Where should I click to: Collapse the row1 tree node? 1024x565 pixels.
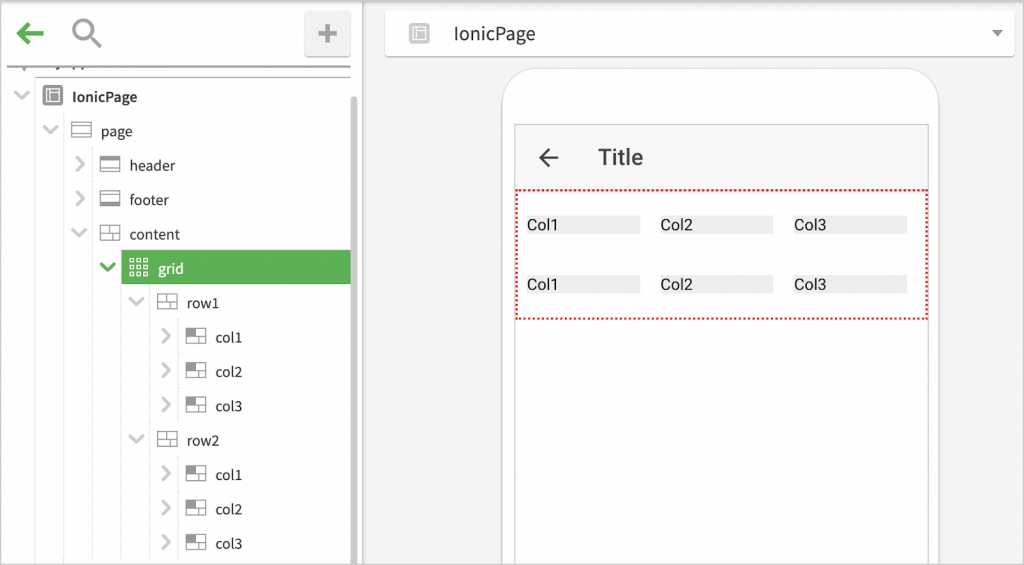tap(137, 303)
